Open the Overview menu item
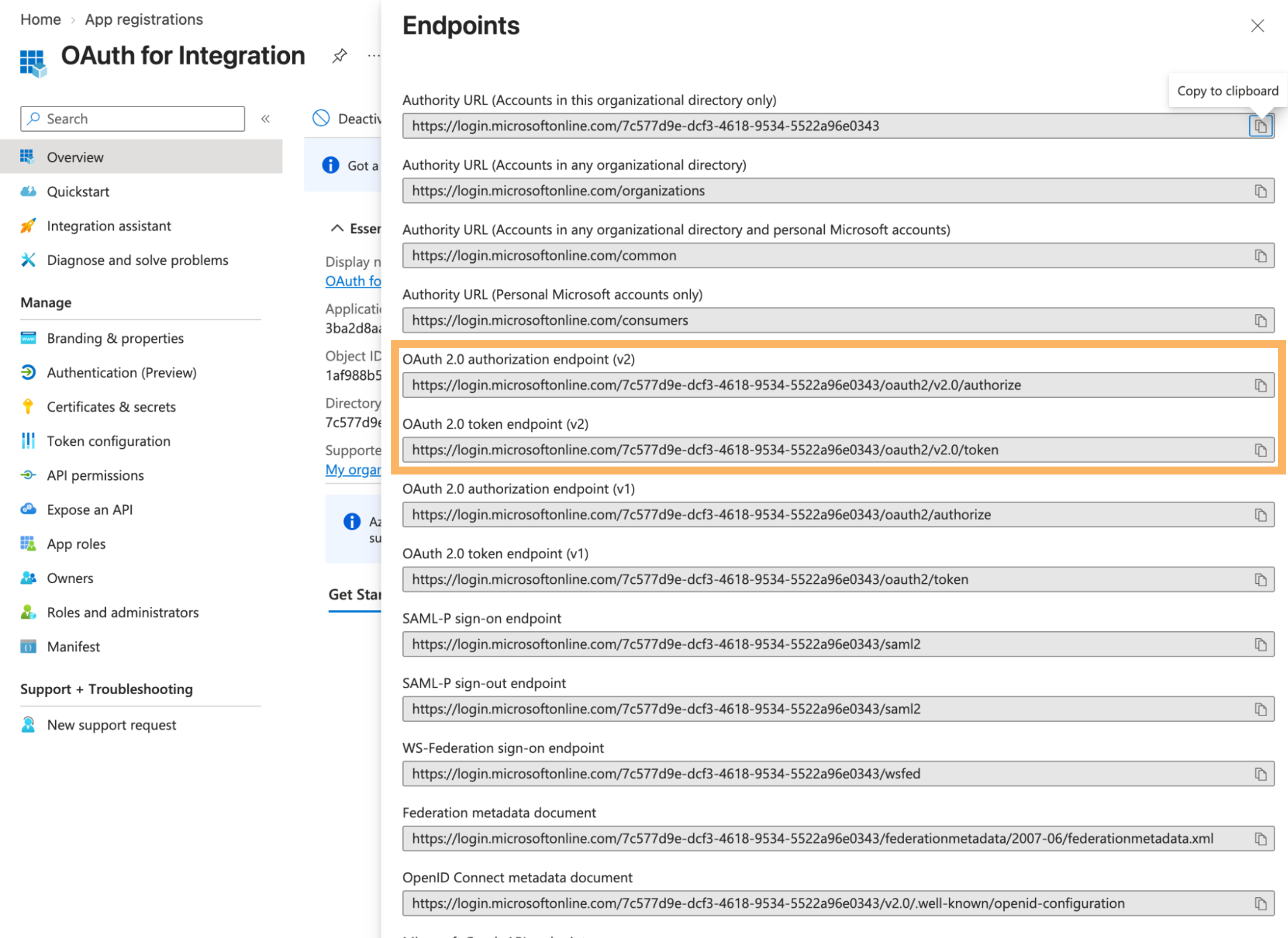Viewport: 1288px width, 938px height. point(141,157)
